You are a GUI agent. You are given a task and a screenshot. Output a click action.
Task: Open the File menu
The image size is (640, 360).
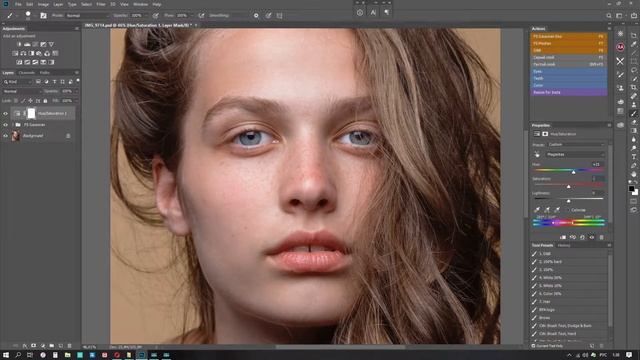coord(18,4)
